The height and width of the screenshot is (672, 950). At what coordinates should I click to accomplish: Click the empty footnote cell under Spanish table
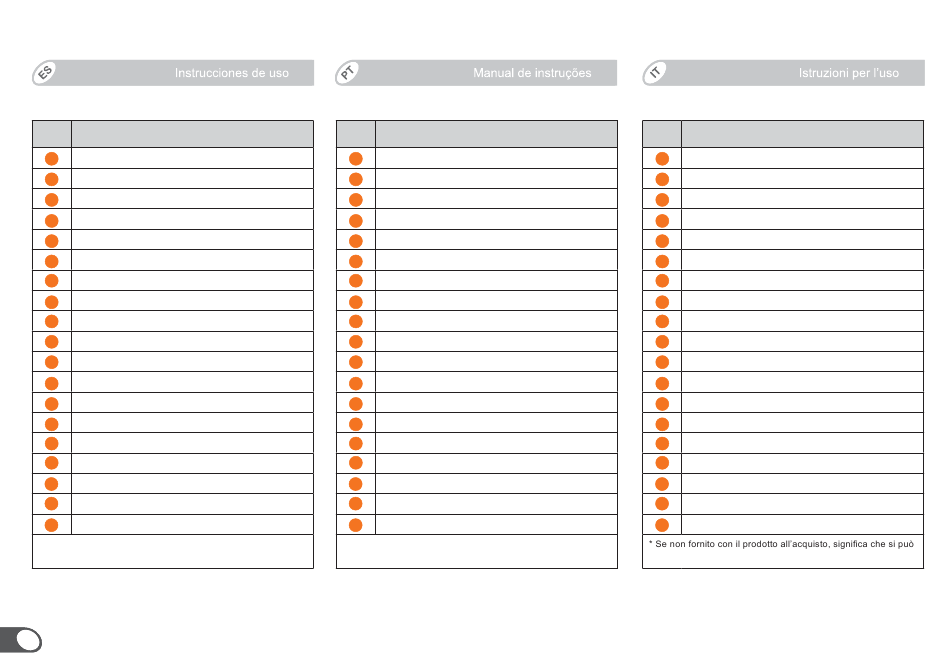173,551
